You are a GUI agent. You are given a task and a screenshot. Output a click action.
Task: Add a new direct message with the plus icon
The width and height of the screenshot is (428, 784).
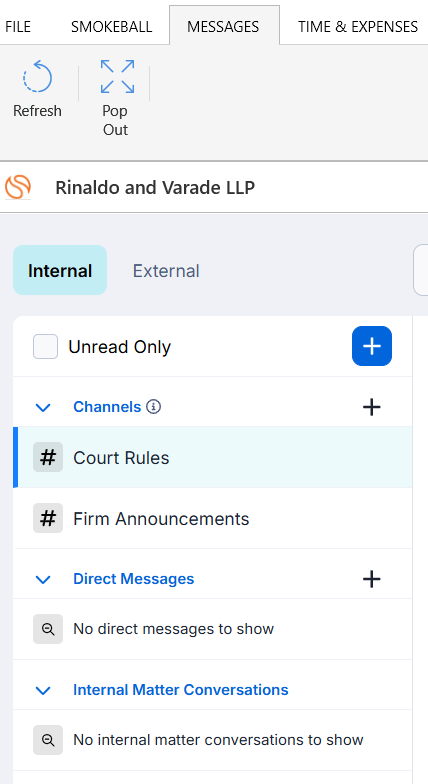(372, 579)
